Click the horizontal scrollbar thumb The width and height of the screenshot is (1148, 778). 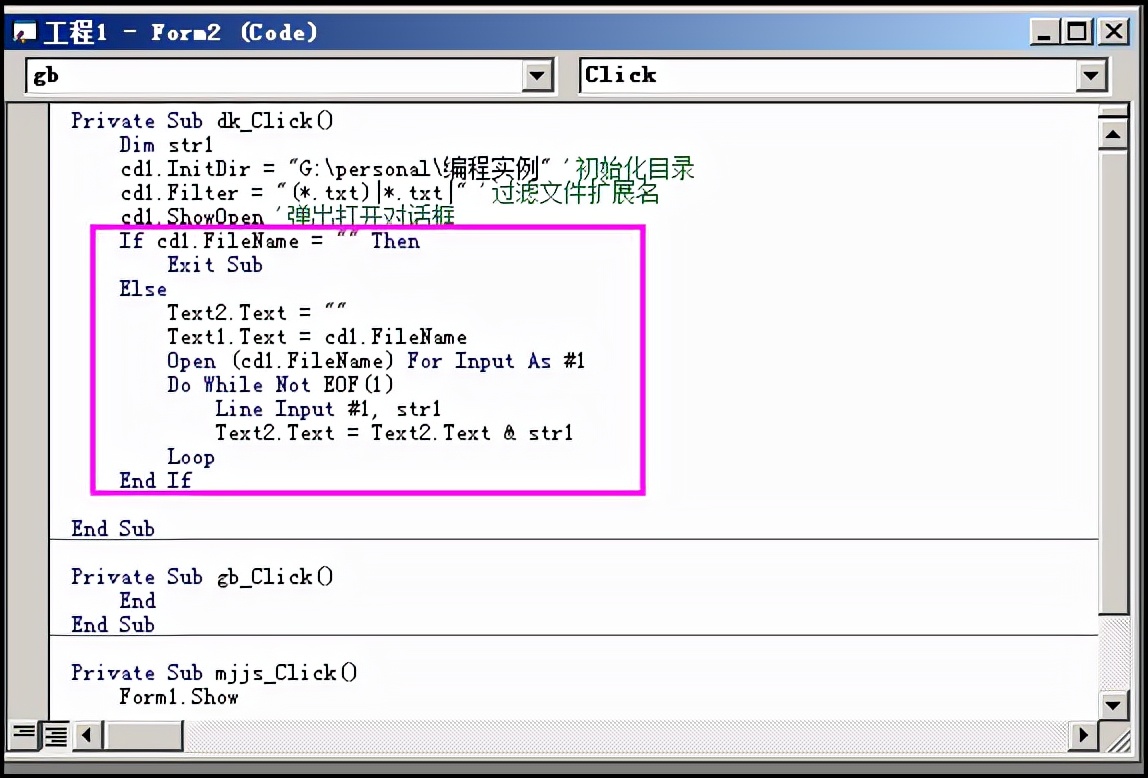143,735
